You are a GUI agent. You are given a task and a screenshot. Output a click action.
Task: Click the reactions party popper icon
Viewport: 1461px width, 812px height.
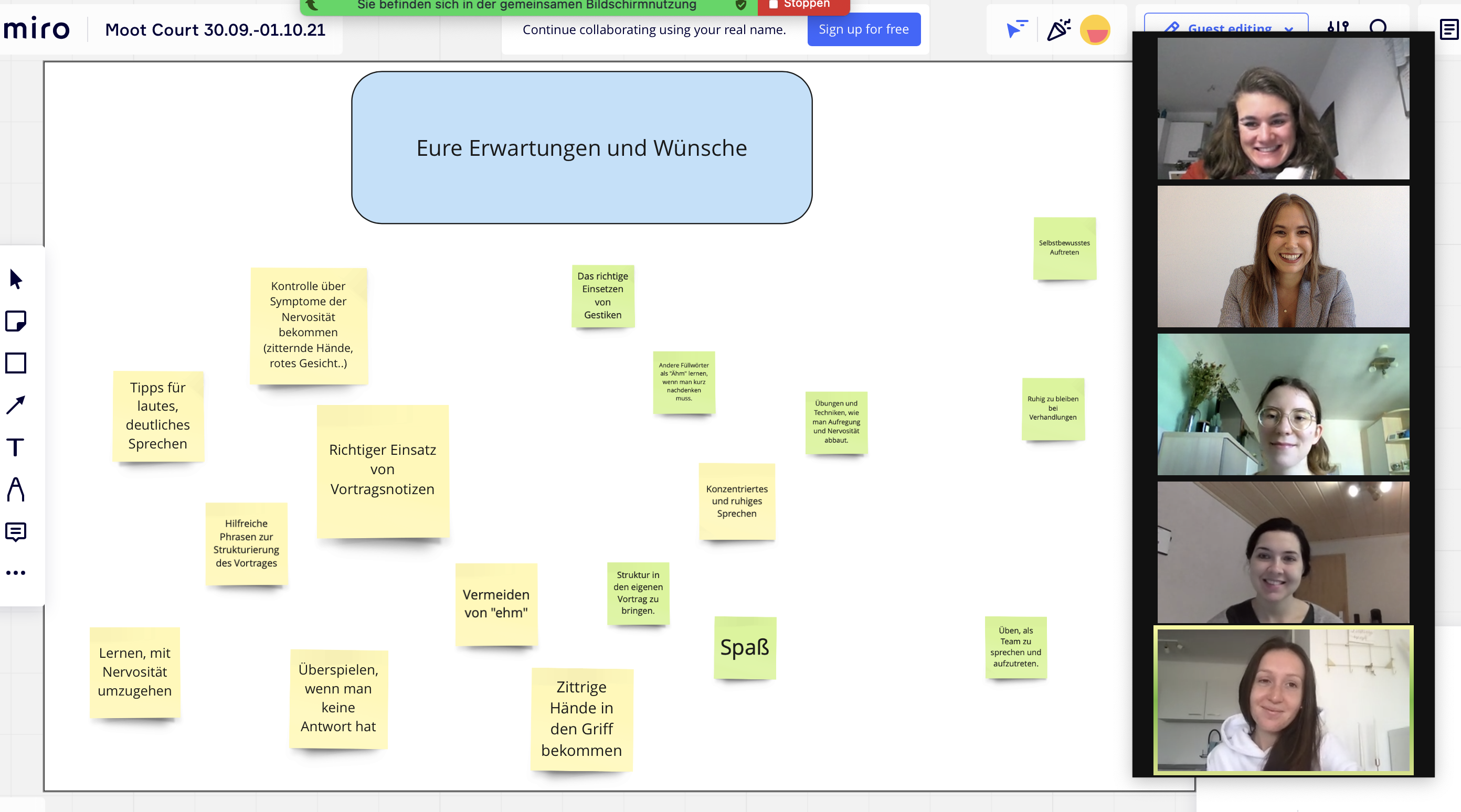[x=1058, y=29]
